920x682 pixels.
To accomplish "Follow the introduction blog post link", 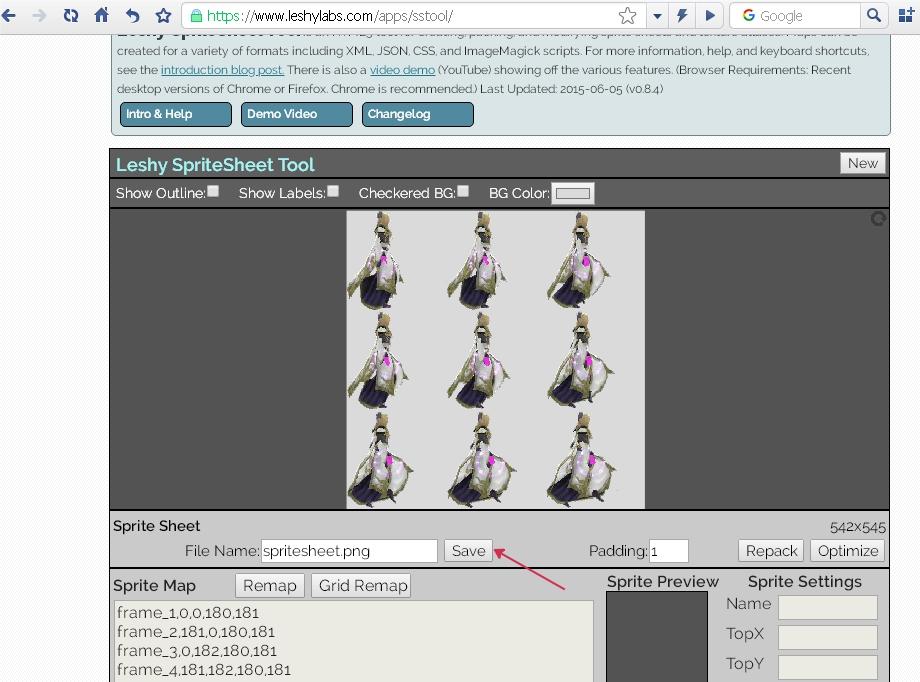I will 222,70.
